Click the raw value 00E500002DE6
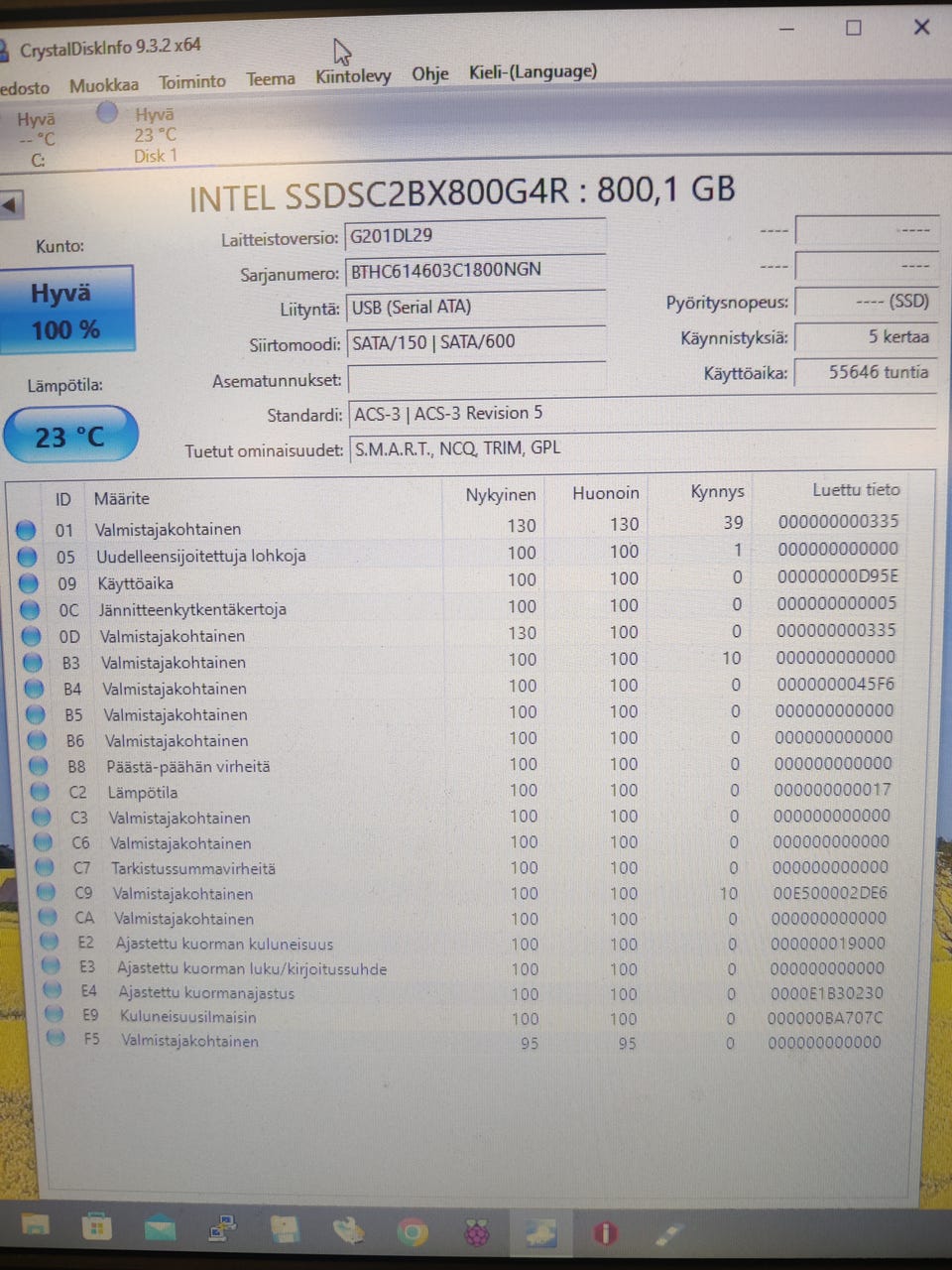The width and height of the screenshot is (952, 1270). coord(830,893)
